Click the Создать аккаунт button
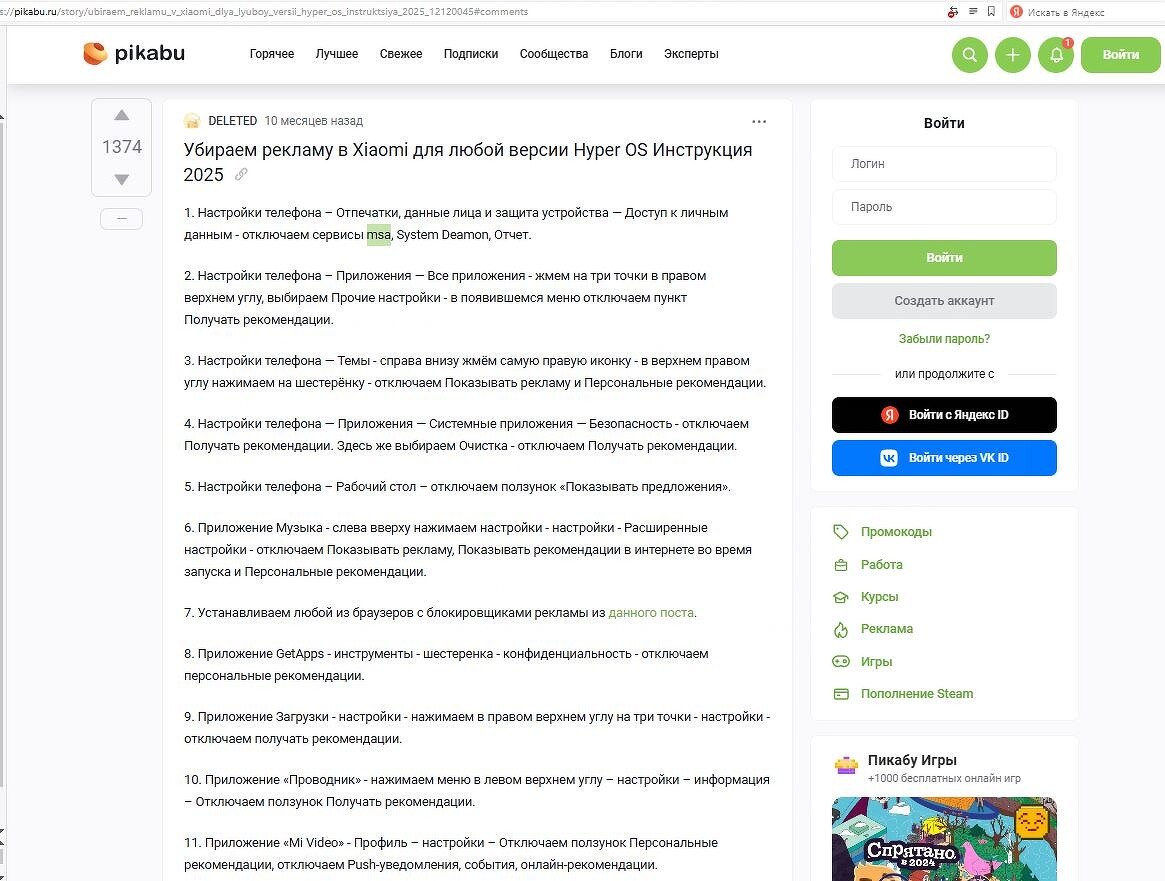The height and width of the screenshot is (881, 1165). (x=944, y=301)
